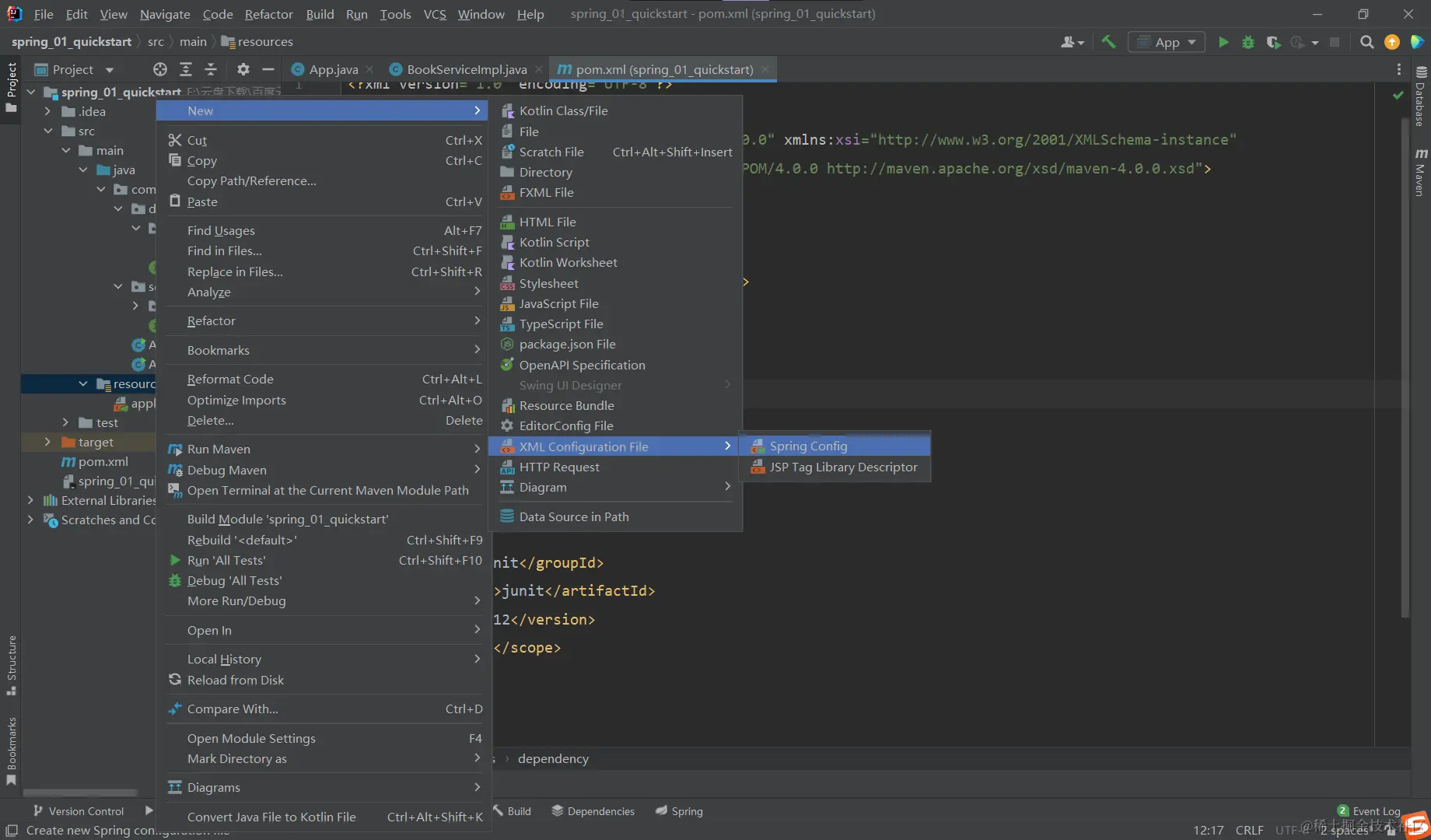
Task: Open Project panel settings gear
Action: [x=243, y=69]
